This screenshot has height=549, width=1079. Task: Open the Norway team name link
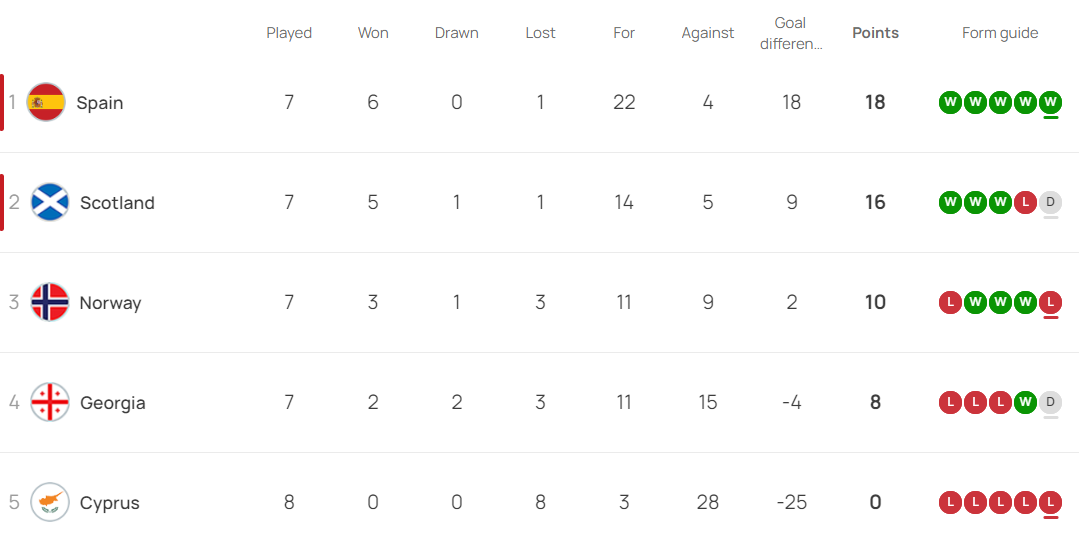[x=110, y=303]
